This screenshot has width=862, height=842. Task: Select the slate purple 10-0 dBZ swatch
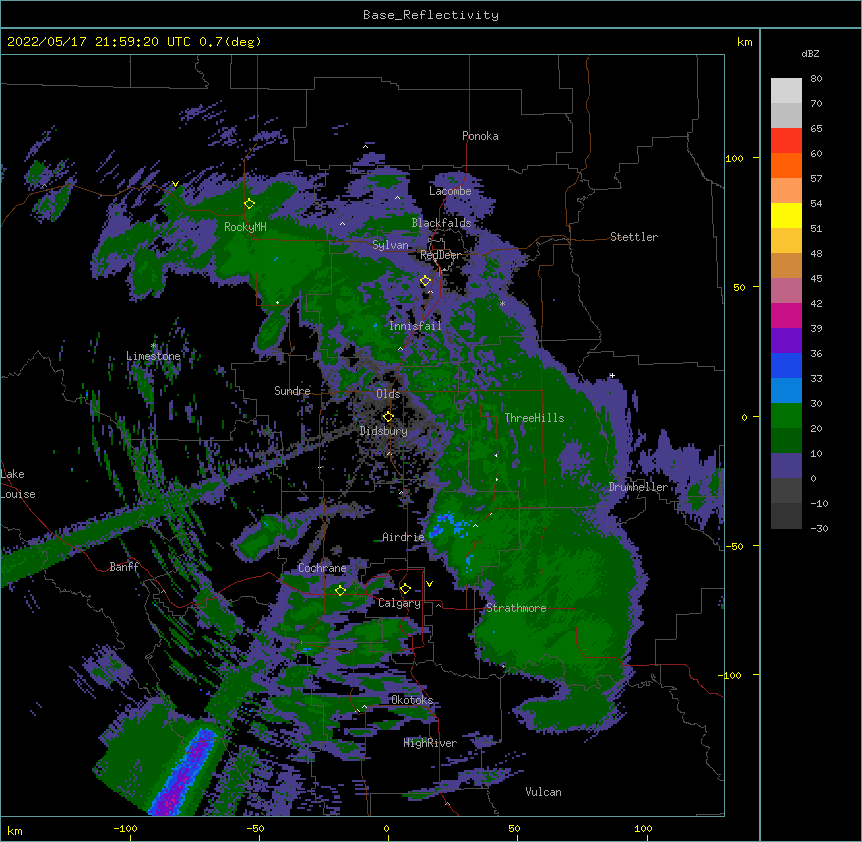tap(786, 466)
